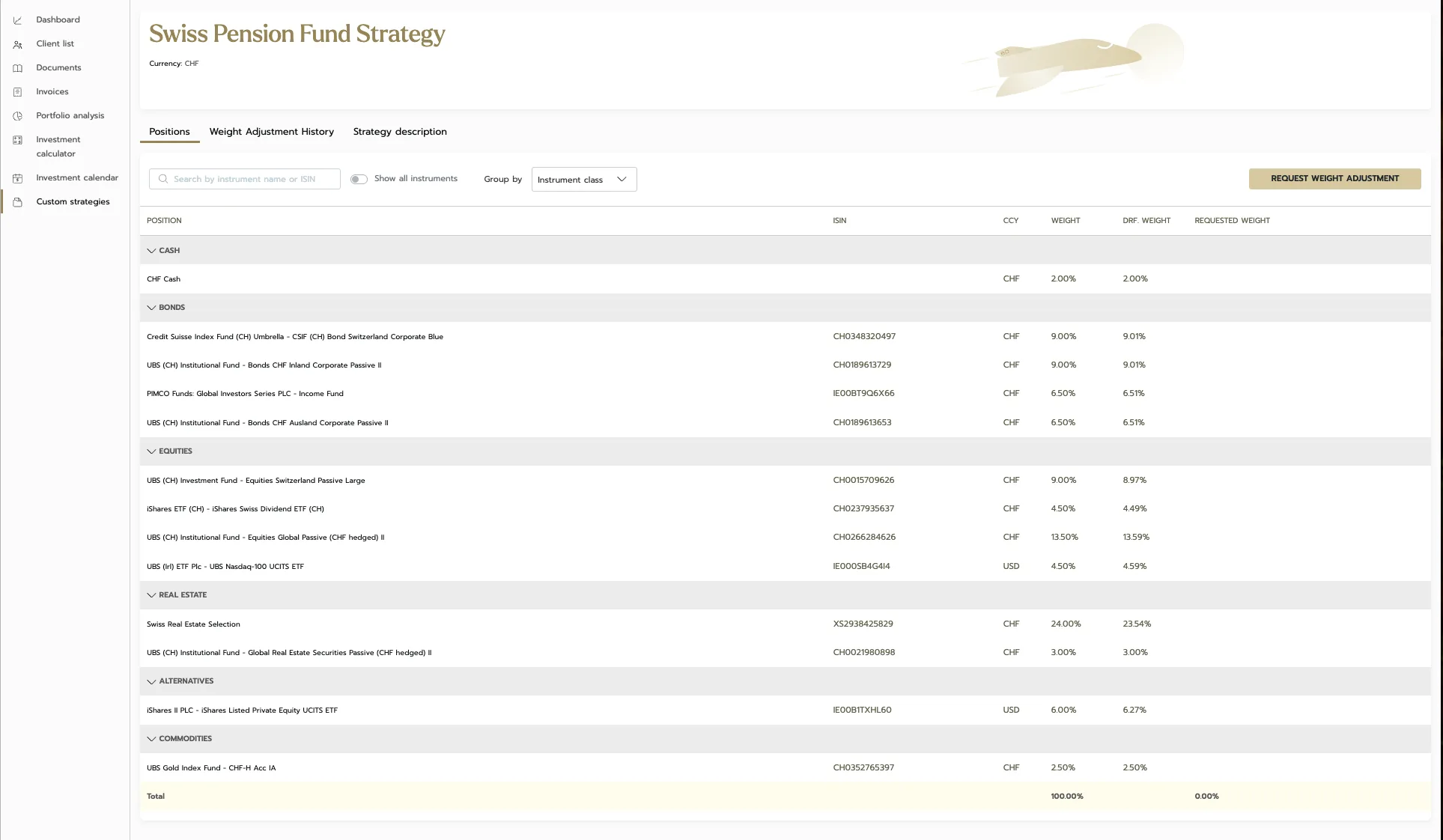Image resolution: width=1443 pixels, height=840 pixels.
Task: Collapse the ALTERNATIVES group
Action: 151,681
